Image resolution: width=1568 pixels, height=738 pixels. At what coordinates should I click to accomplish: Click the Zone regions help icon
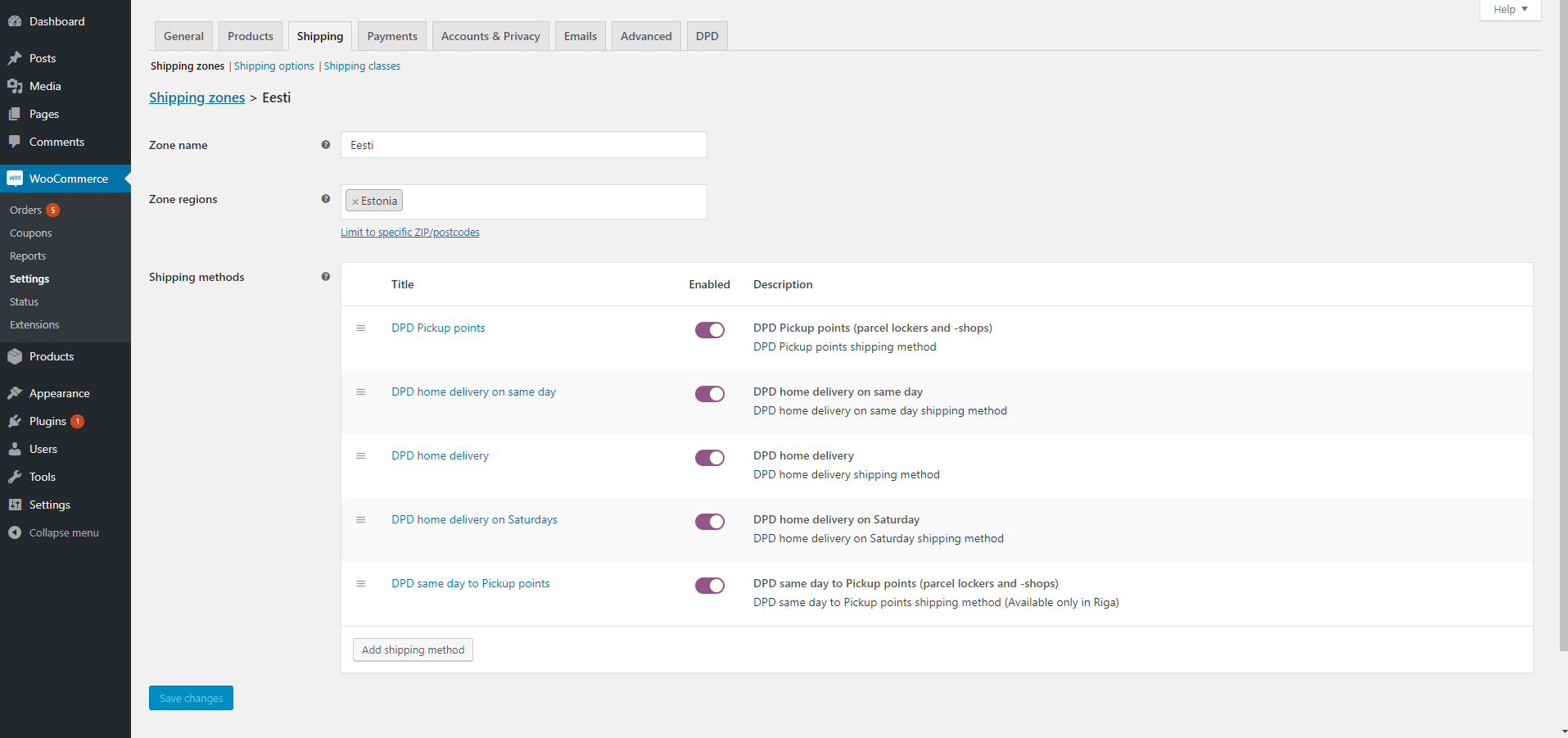[326, 199]
